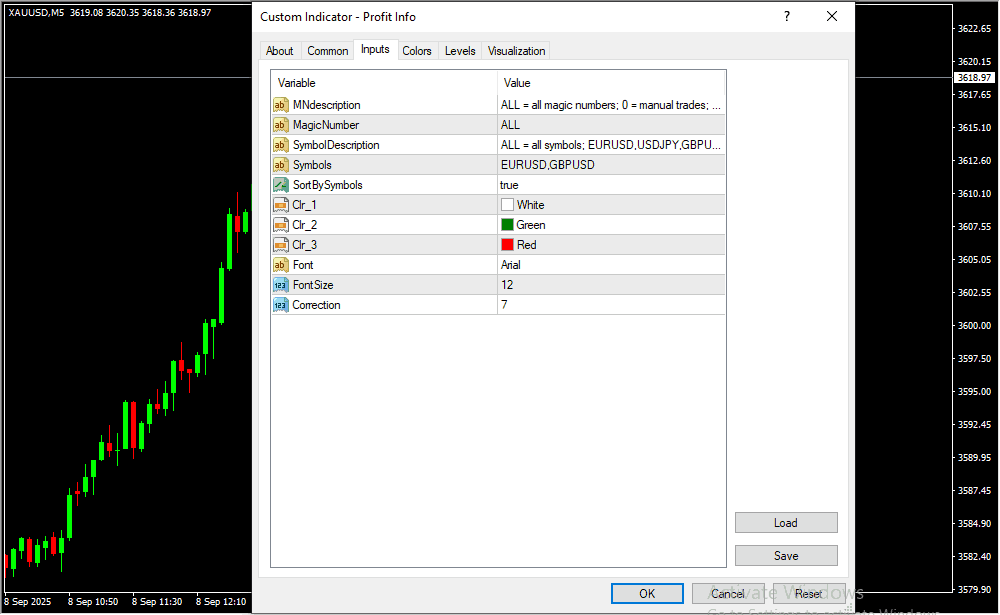Click the red Clr_3 color swatch
Image resolution: width=1000 pixels, height=615 pixels.
click(x=507, y=245)
